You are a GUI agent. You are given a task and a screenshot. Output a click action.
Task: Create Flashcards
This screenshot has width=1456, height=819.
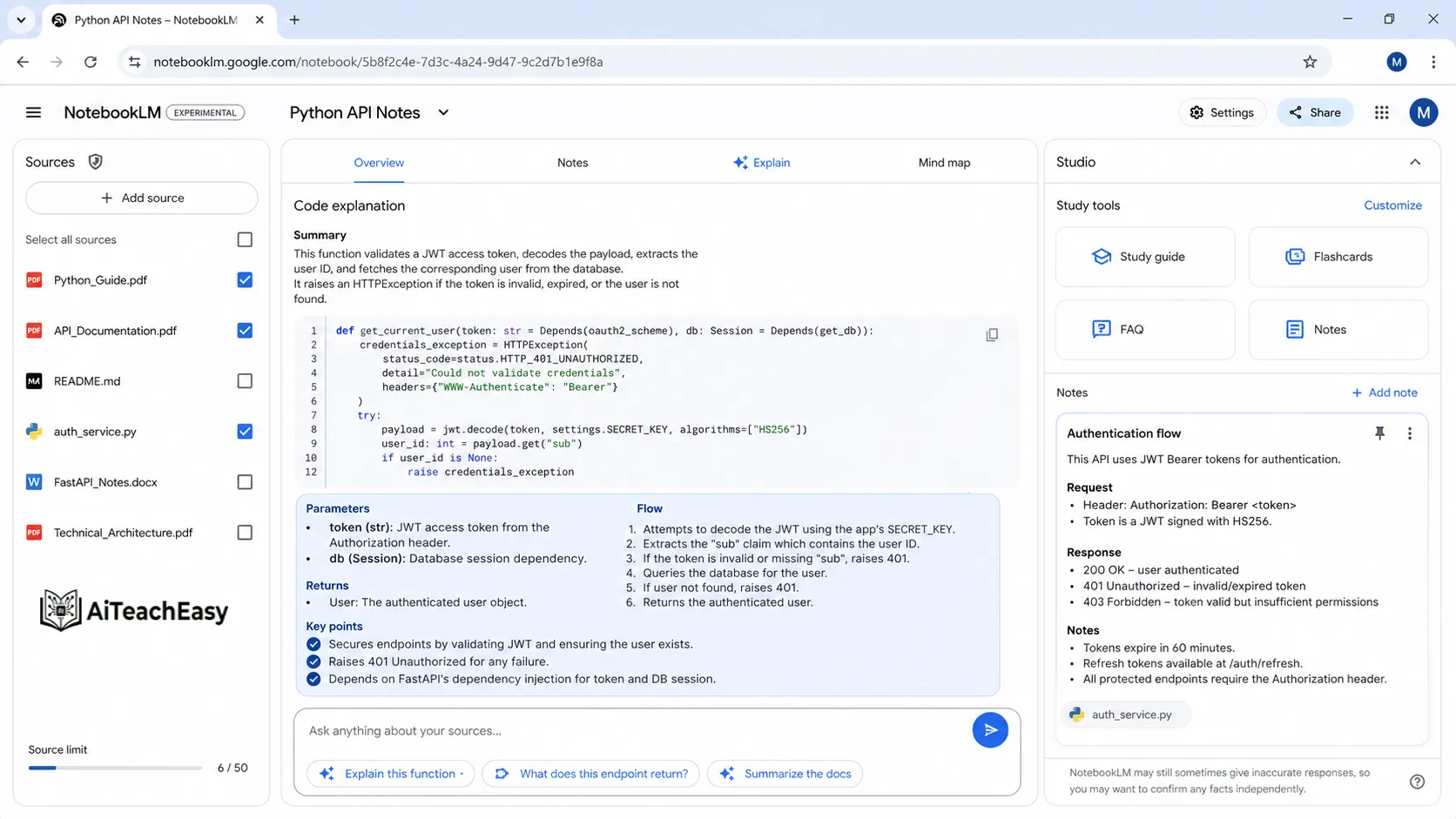point(1338,257)
